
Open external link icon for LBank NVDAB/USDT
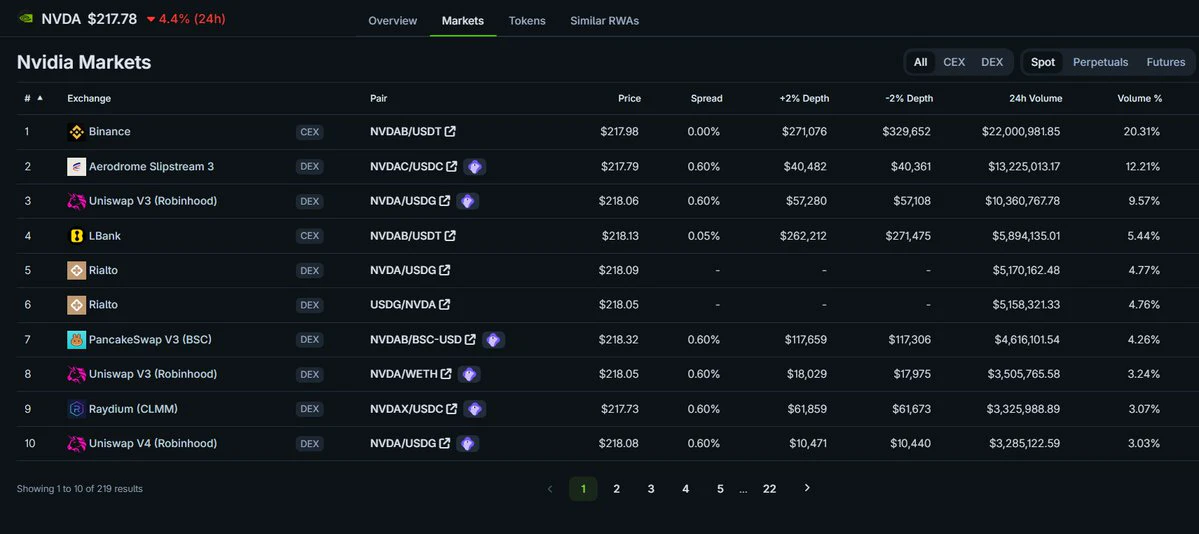[450, 236]
